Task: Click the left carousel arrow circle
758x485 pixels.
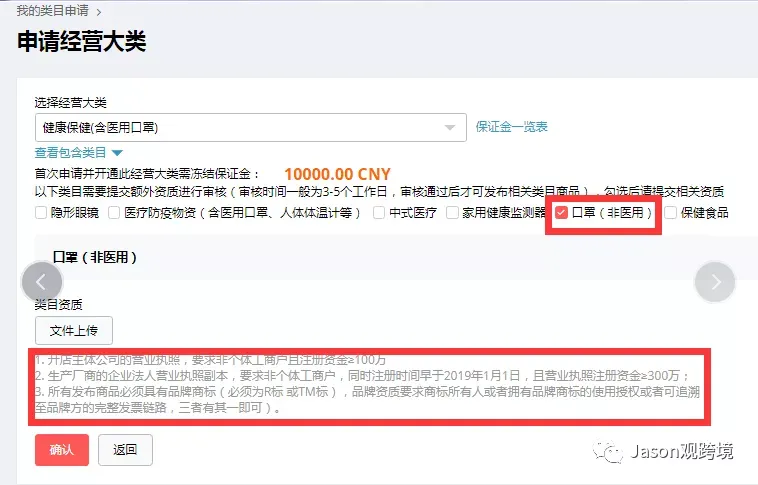Action: (42, 282)
